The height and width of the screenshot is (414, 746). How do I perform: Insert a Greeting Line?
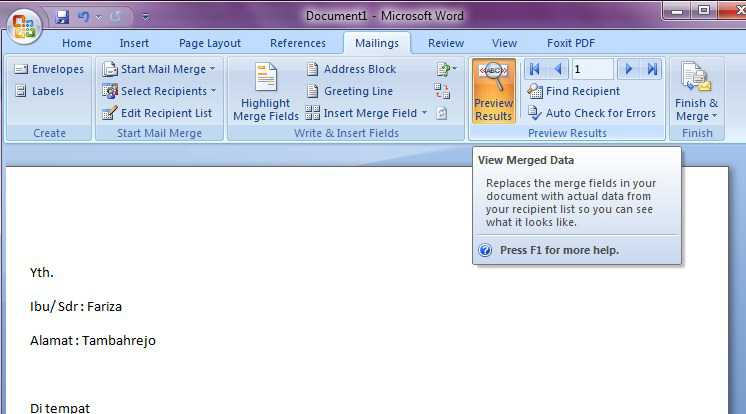(350, 91)
